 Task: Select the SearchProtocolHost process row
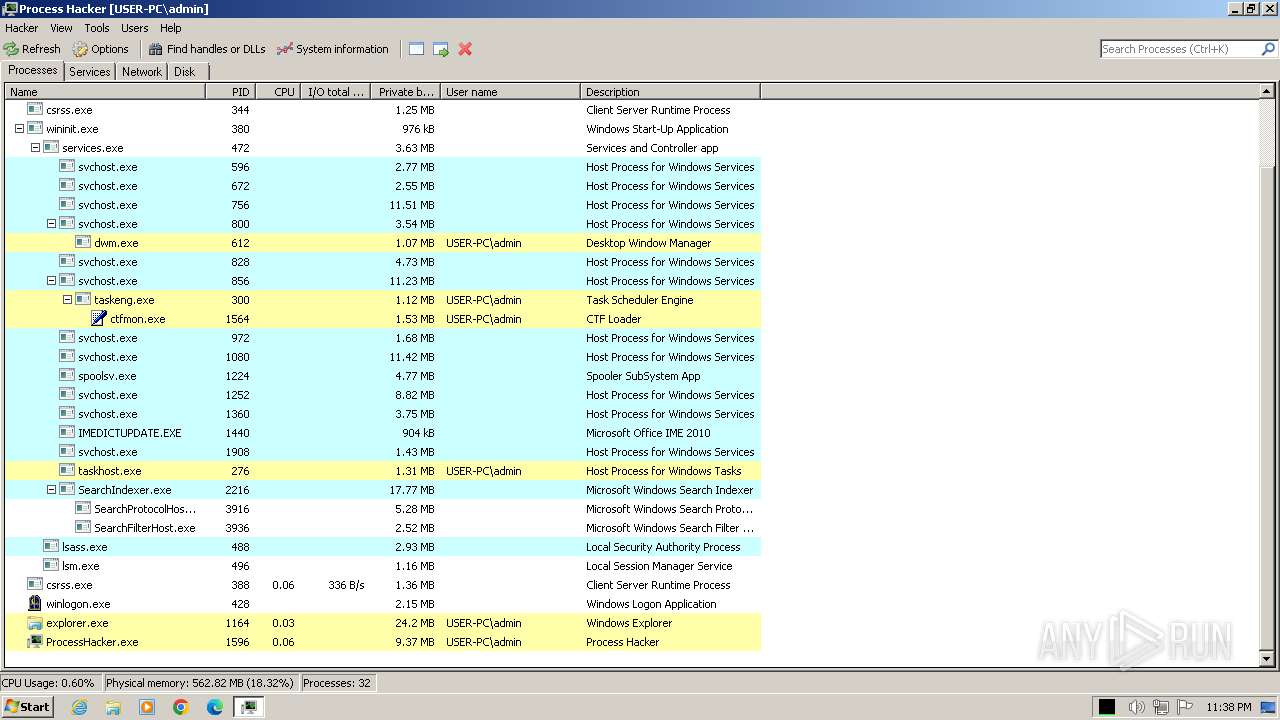pyautogui.click(x=383, y=509)
